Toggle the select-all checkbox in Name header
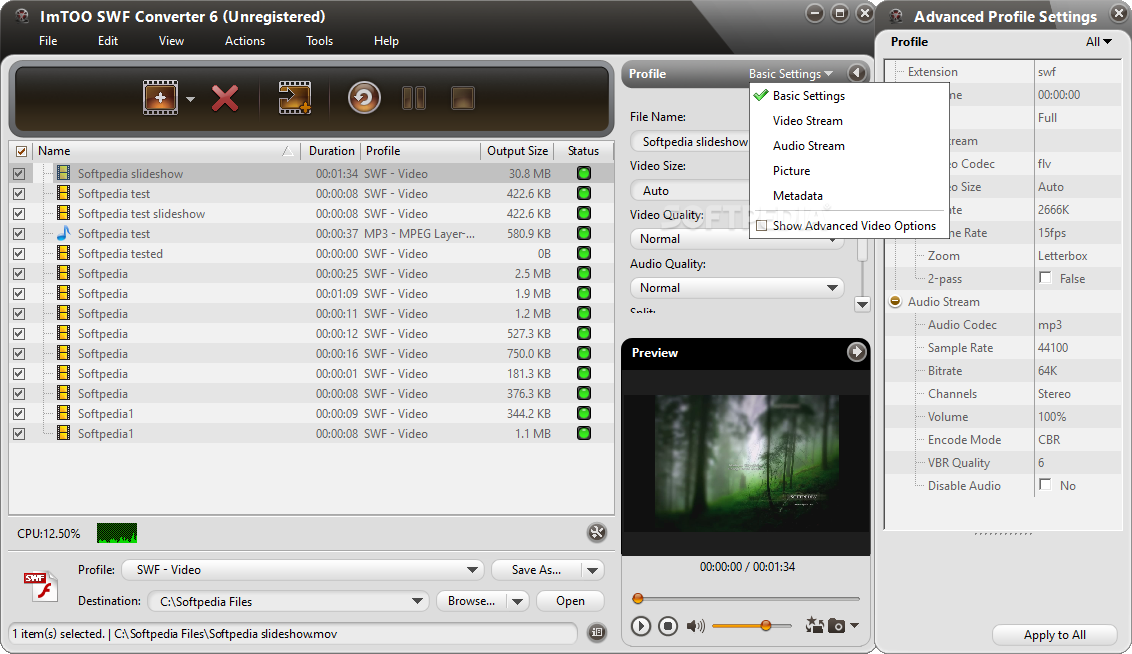This screenshot has width=1132, height=654. (x=21, y=151)
